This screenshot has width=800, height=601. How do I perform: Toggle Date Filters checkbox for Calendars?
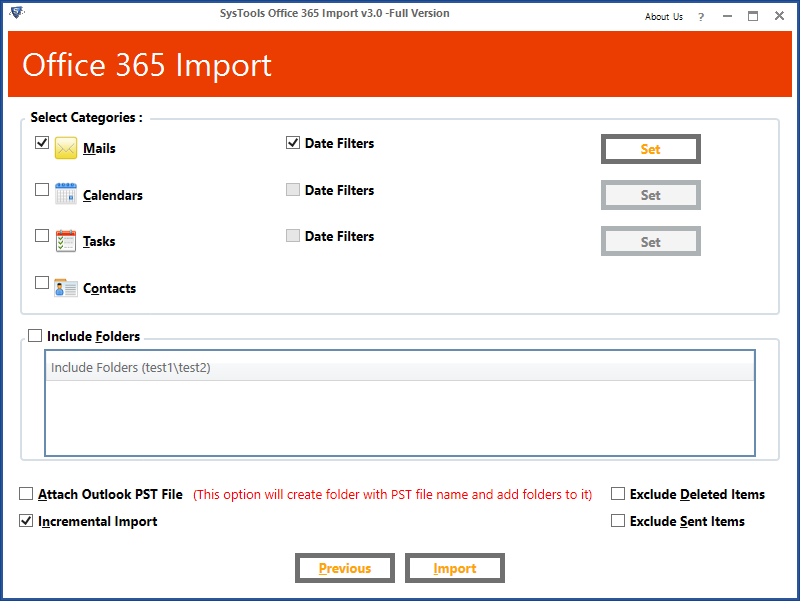point(293,189)
